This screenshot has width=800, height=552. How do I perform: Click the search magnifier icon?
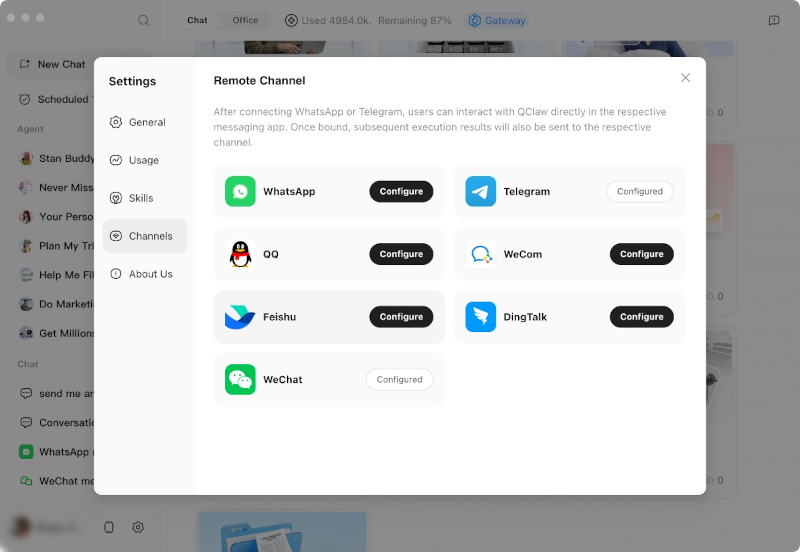point(144,20)
